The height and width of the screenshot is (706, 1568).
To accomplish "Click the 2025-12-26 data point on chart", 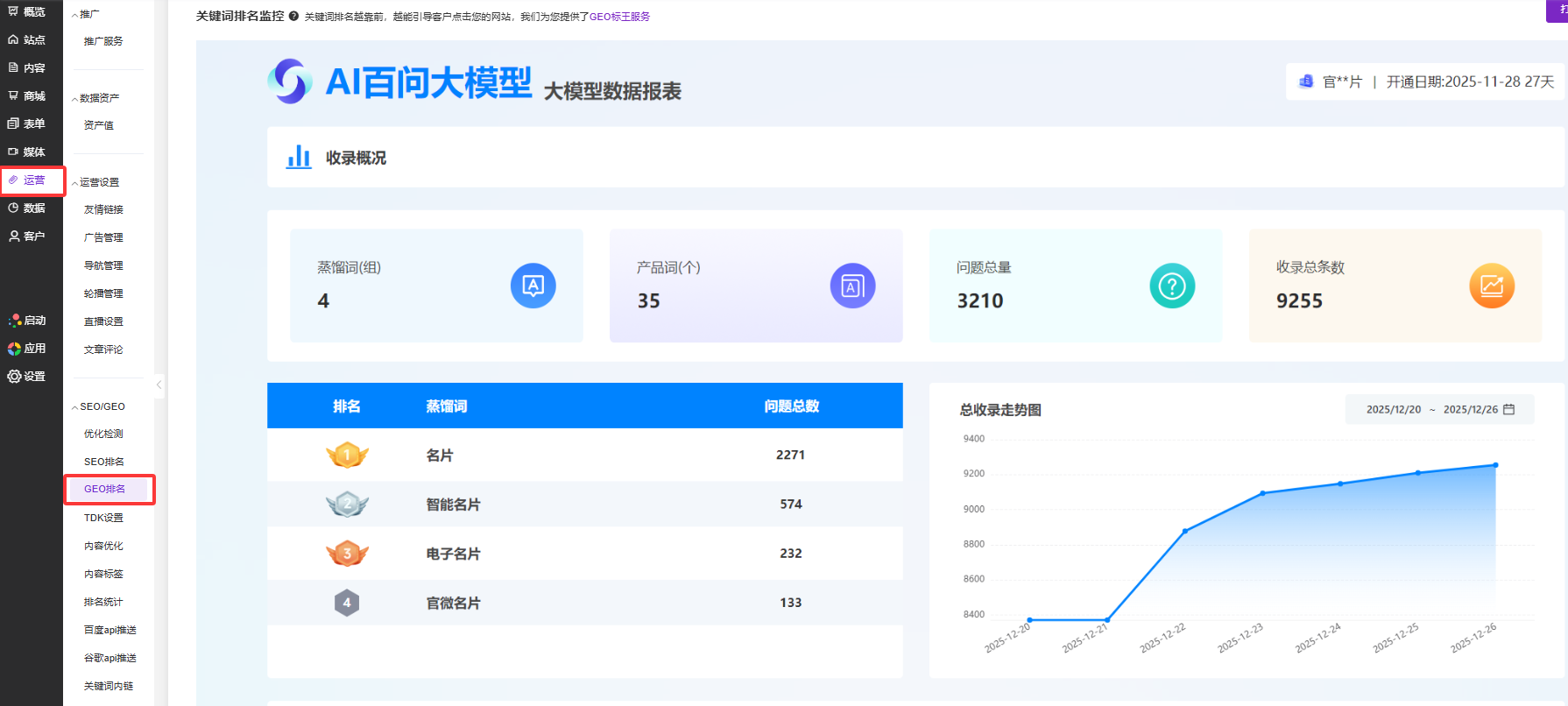I will click(x=1495, y=465).
